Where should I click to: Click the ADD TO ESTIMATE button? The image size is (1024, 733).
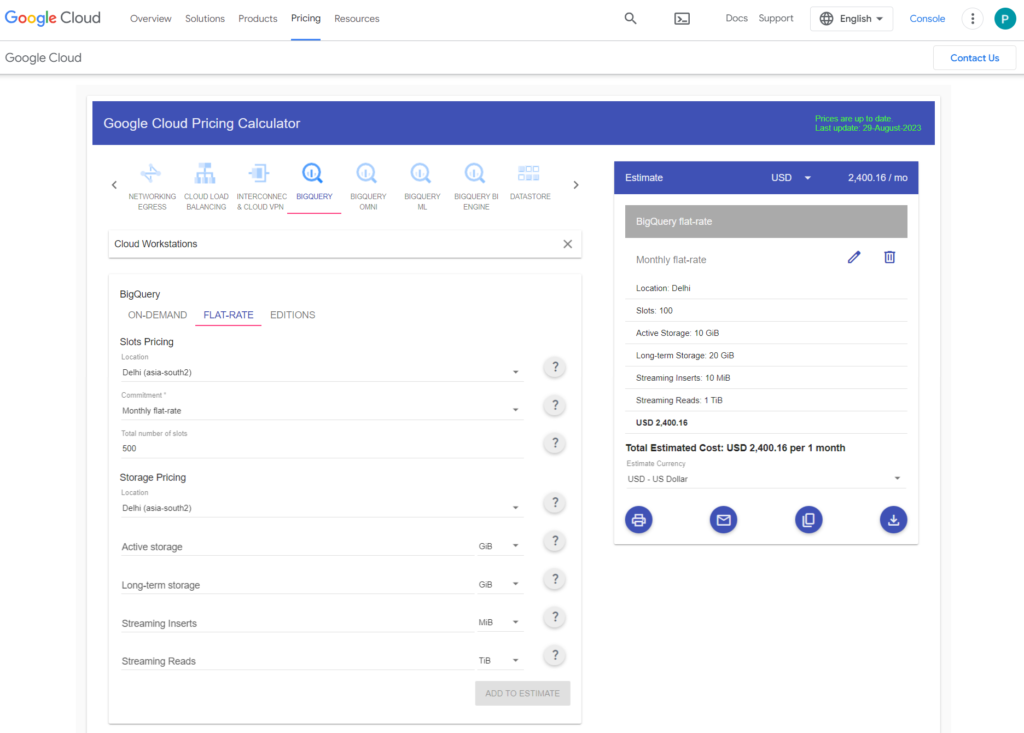point(522,693)
